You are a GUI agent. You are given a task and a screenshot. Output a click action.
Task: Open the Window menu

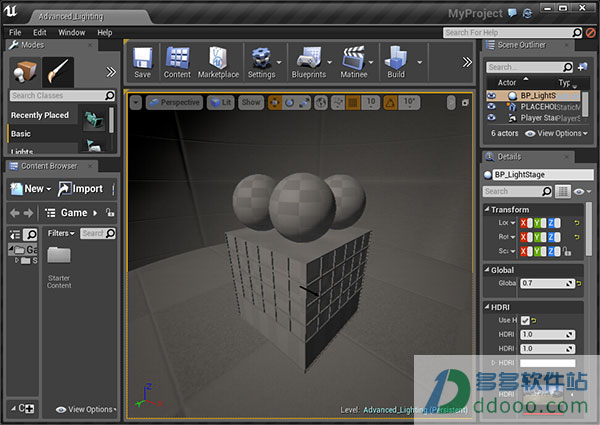point(72,33)
